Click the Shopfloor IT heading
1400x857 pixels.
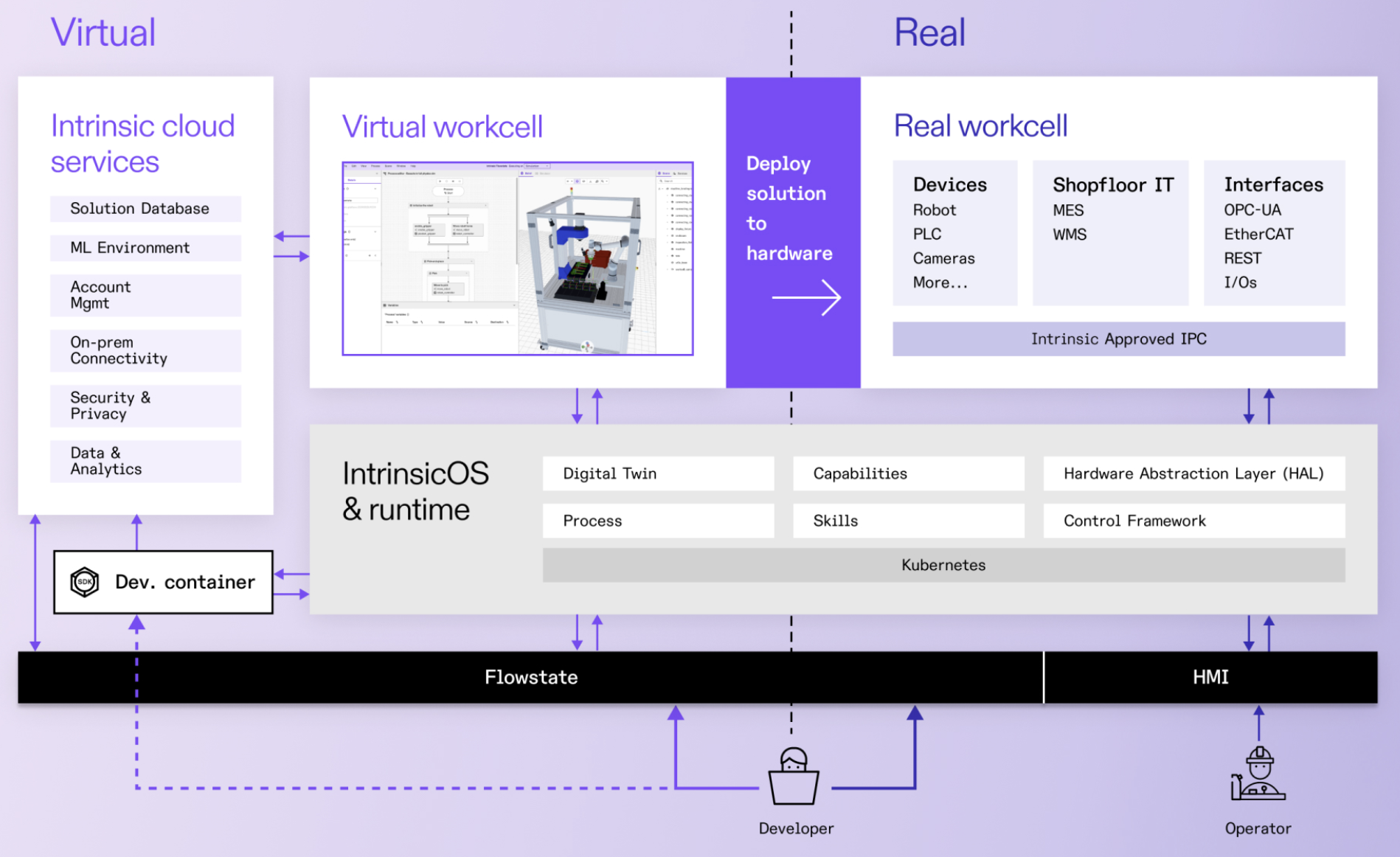click(x=1112, y=184)
